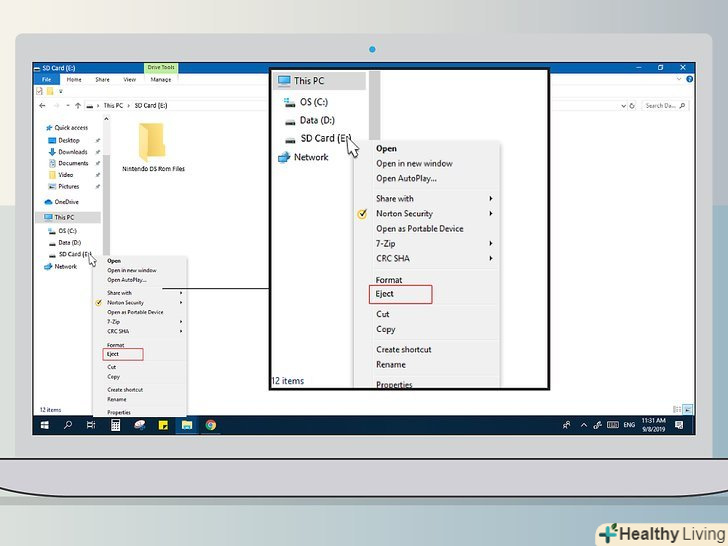This screenshot has height=546, width=728.
Task: Select OS (C:) in magnified navigation pane
Action: (x=306, y=102)
